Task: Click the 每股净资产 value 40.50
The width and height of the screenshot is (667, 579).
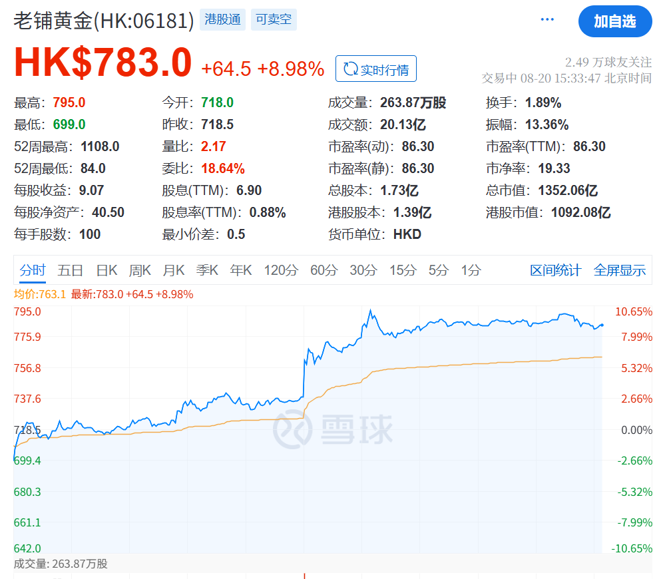Action: click(108, 213)
